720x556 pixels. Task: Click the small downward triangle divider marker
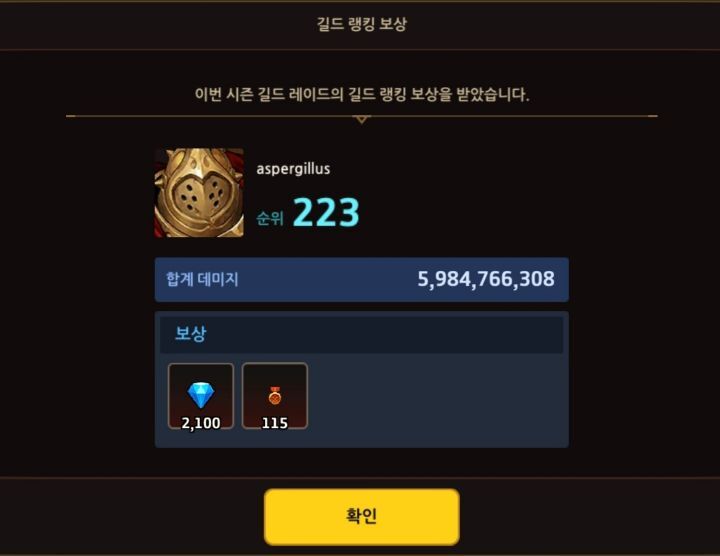click(x=361, y=119)
